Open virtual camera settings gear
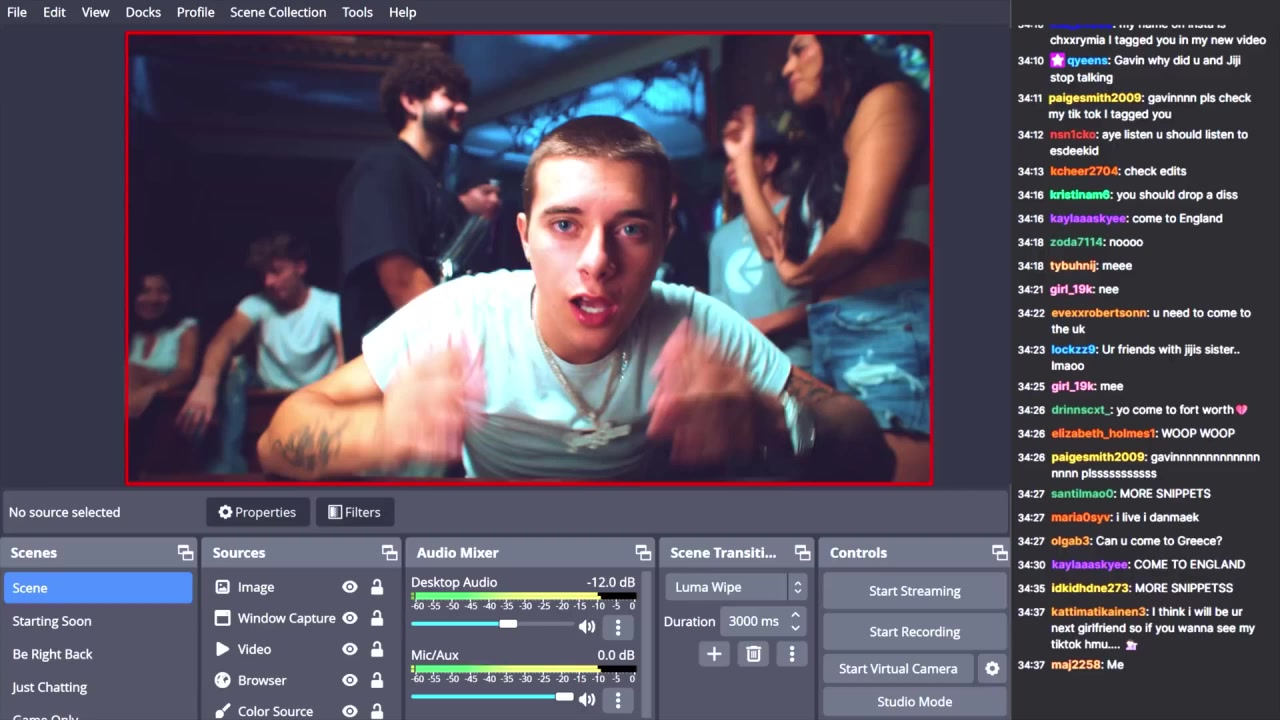1280x720 pixels. tap(992, 669)
